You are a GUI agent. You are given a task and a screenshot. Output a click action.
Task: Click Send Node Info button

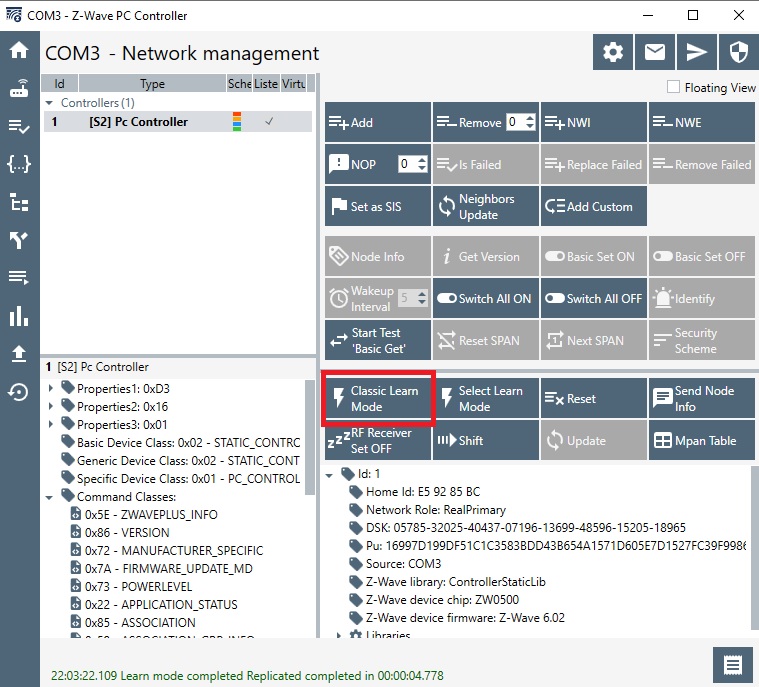(701, 398)
